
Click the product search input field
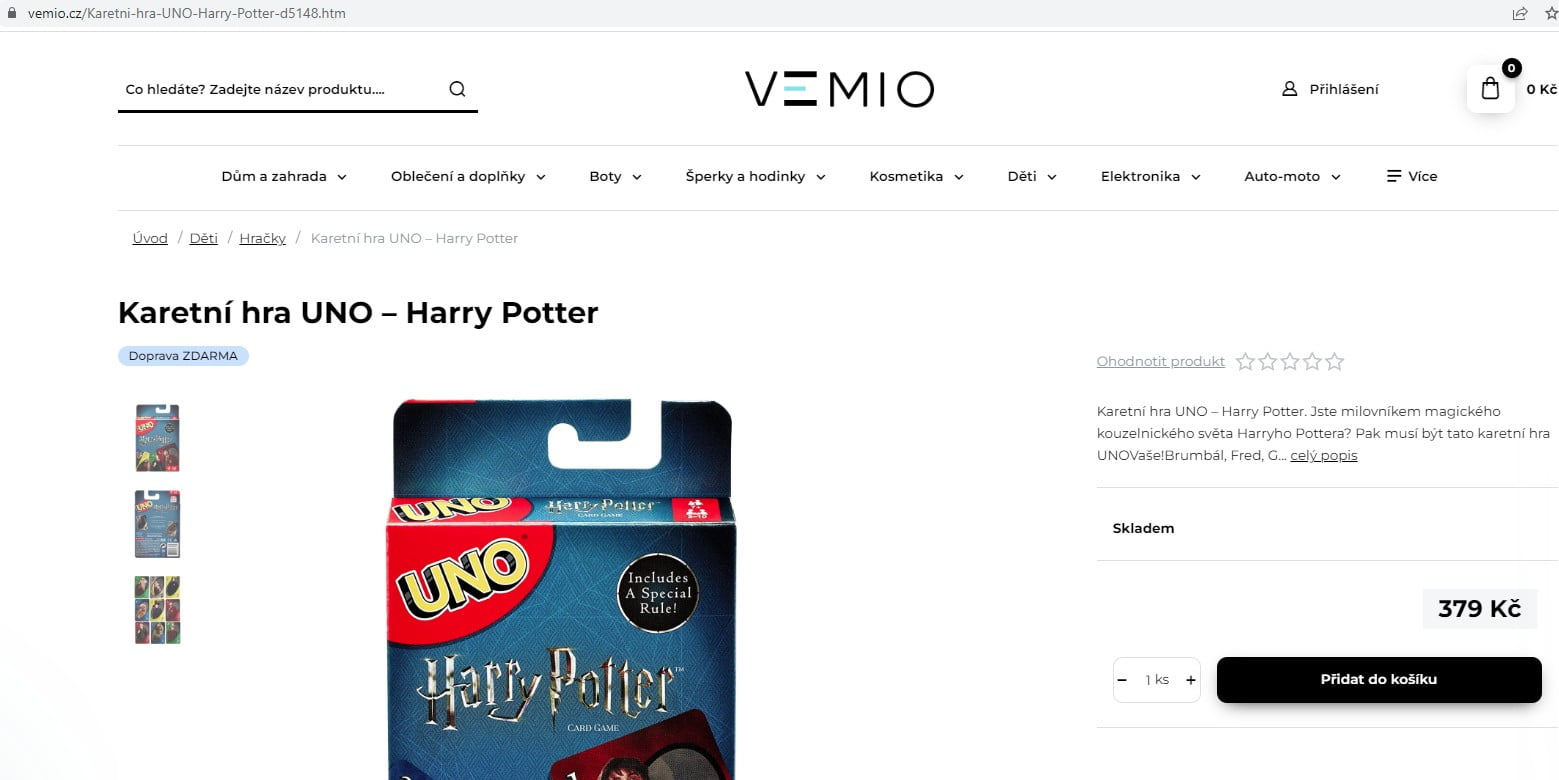[282, 89]
